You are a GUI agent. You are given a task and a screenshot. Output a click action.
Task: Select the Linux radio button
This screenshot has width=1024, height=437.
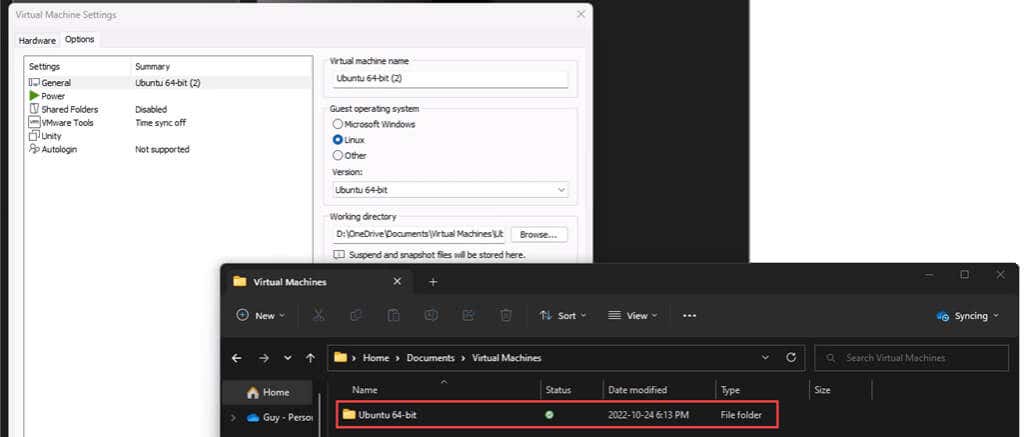pyautogui.click(x=338, y=140)
